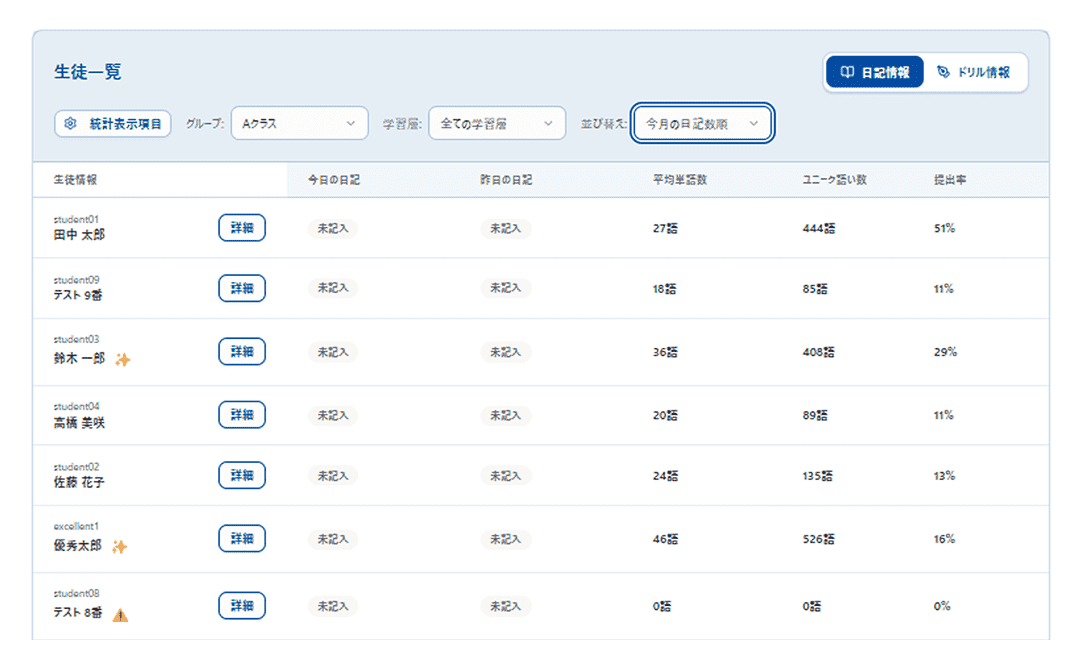View 詳細 for student09 テスト 9番

pyautogui.click(x=242, y=288)
